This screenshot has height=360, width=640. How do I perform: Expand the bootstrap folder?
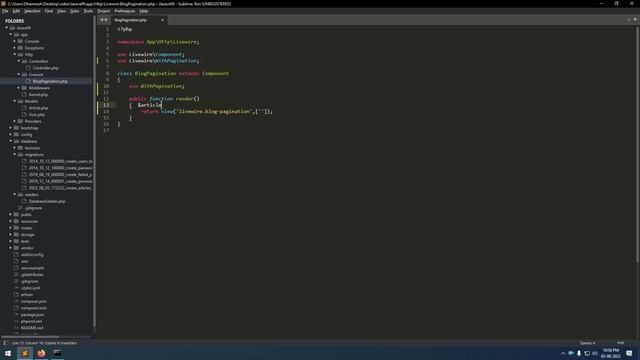[x=11, y=128]
